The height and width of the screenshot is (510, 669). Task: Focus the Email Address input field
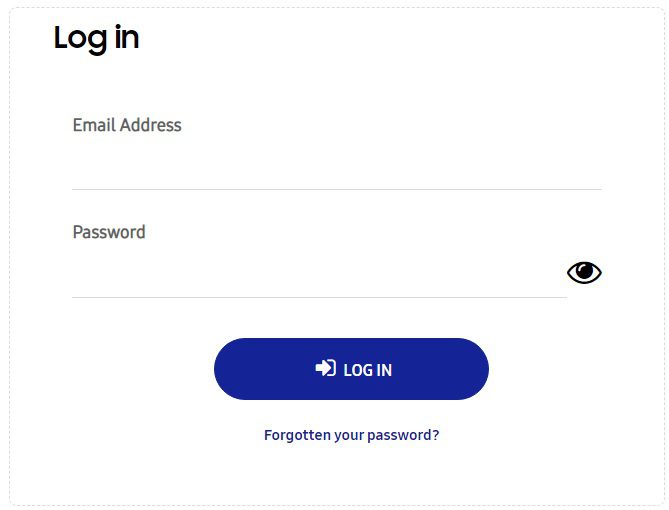point(336,167)
